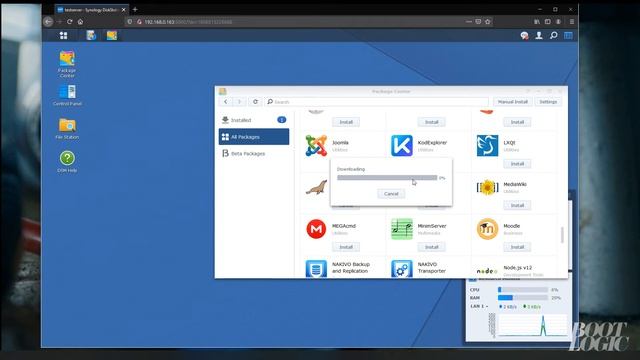Image resolution: width=640 pixels, height=360 pixels.
Task: Go forward in Package Center
Action: pos(239,102)
